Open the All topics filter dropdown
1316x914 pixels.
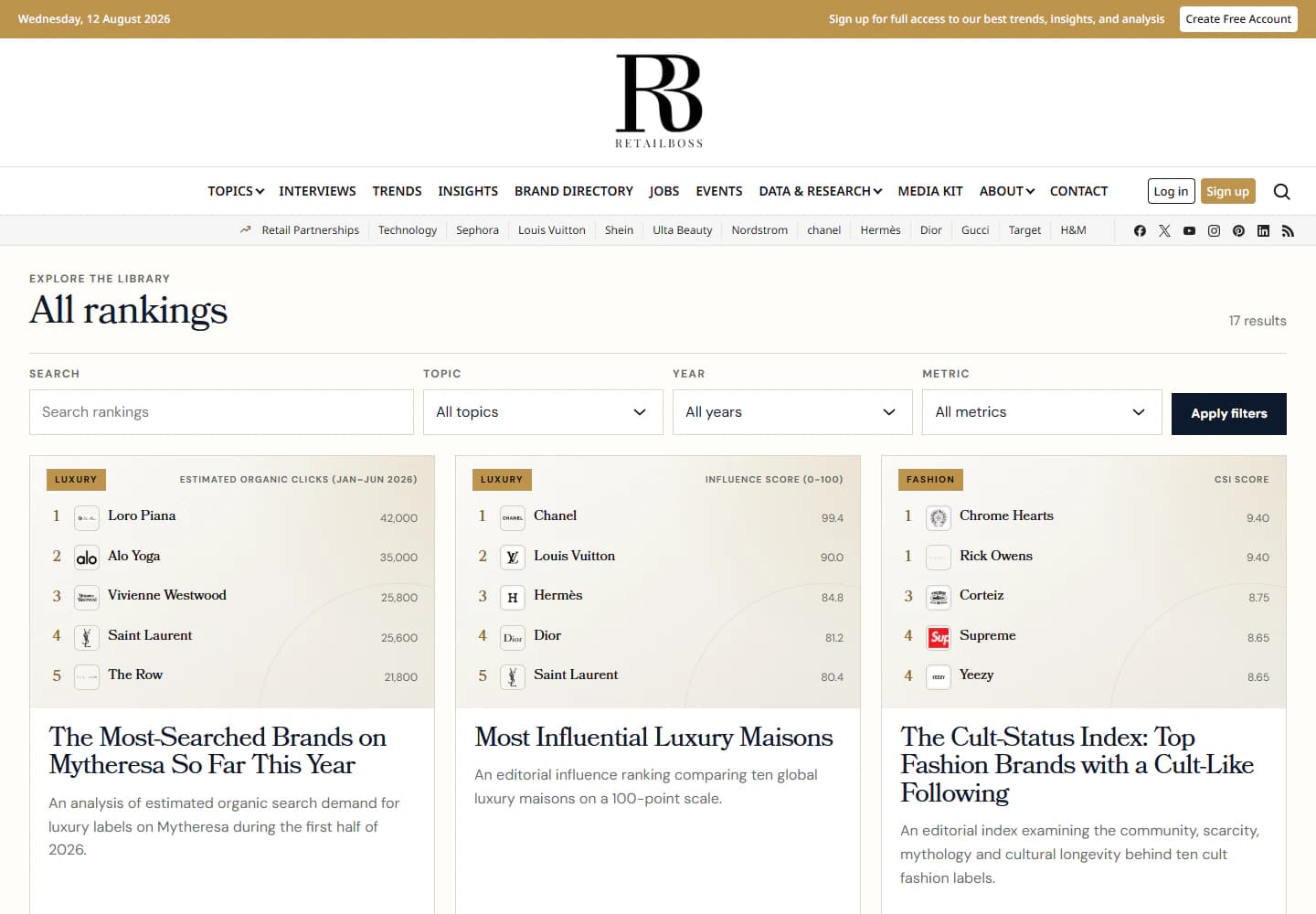tap(543, 412)
